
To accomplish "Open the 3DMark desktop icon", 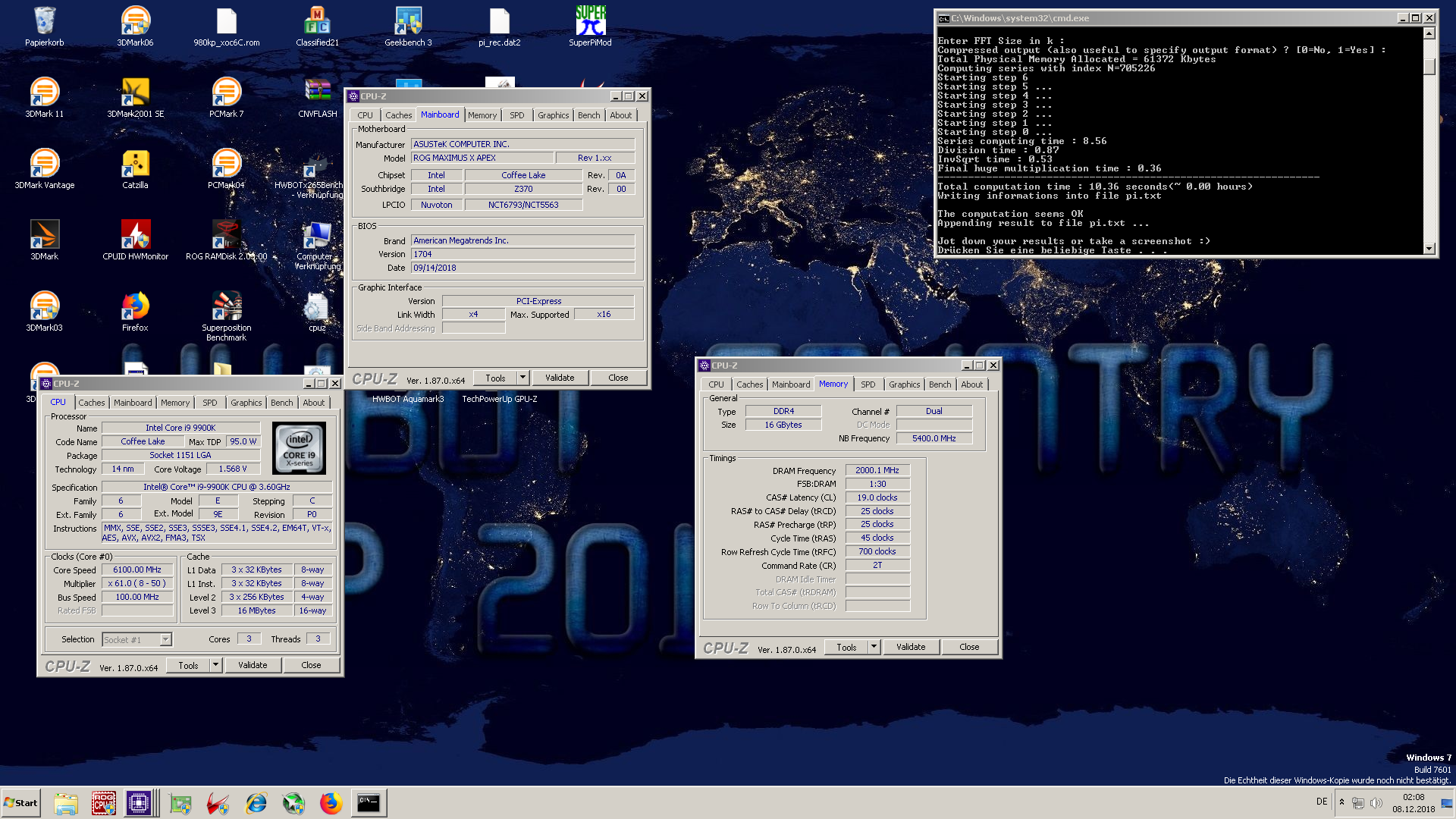I will (x=45, y=240).
